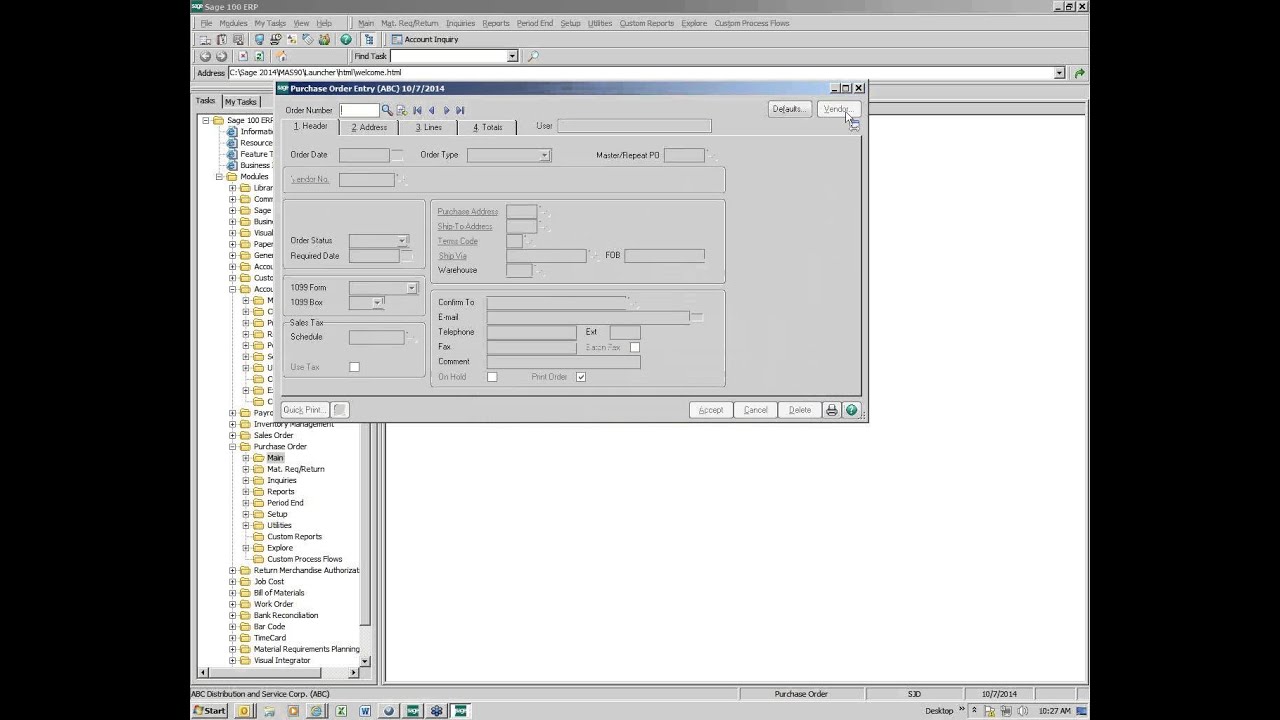Image resolution: width=1280 pixels, height=720 pixels.
Task: Toggle the Use Tax checkbox
Action: point(354,367)
